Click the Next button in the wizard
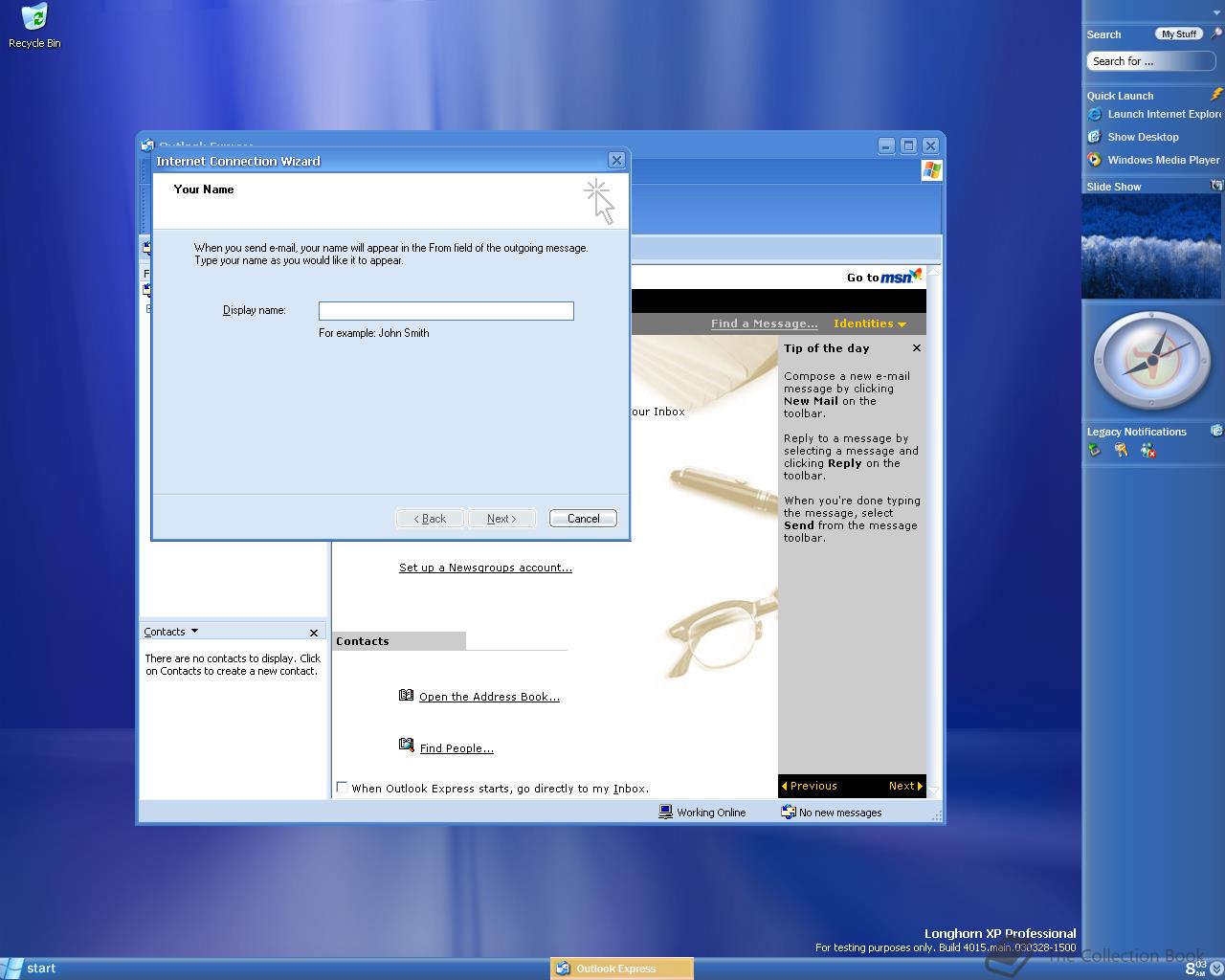 pos(501,519)
